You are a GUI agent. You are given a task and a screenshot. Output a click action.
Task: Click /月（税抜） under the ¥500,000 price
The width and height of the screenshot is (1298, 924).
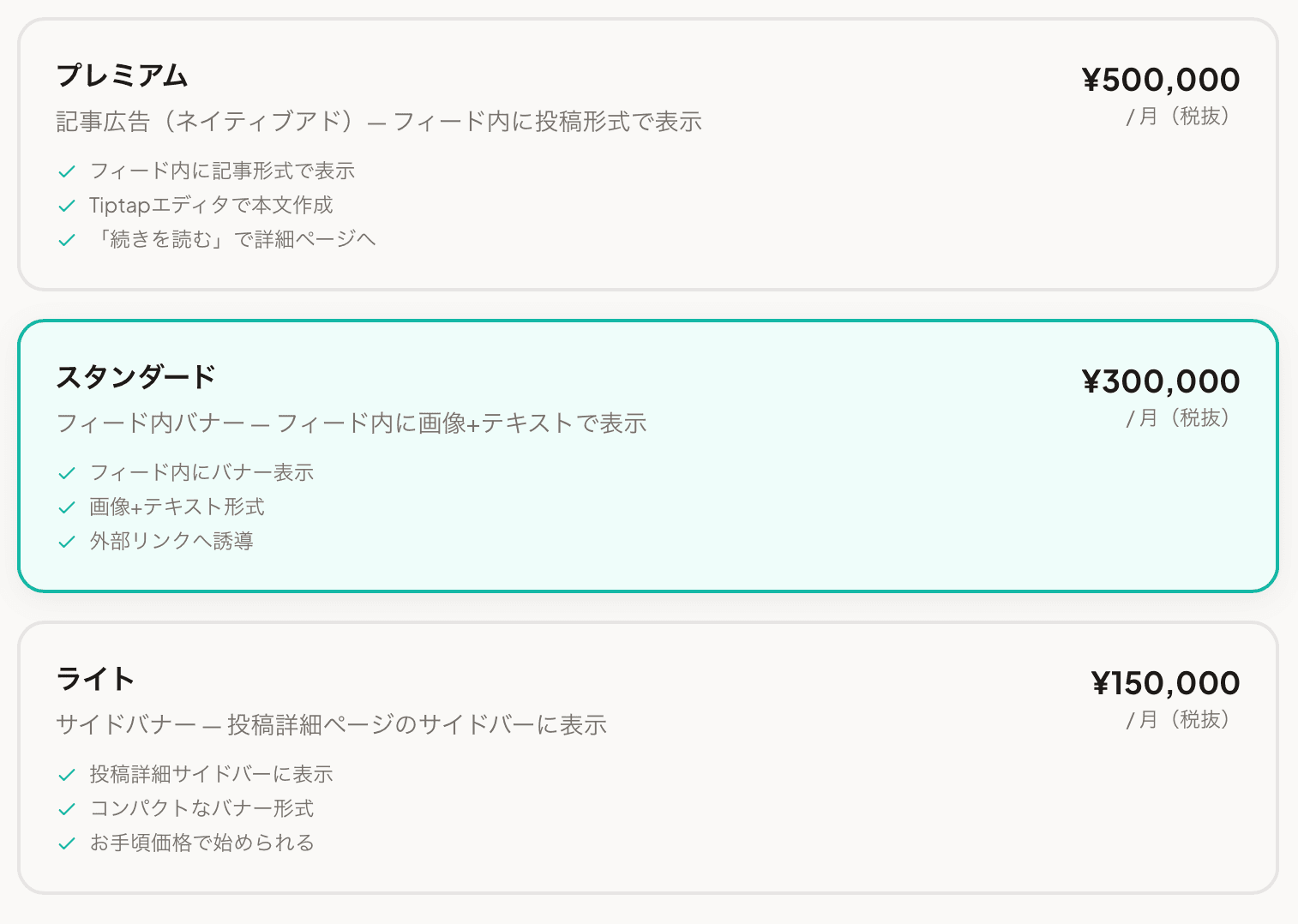coord(1181,117)
